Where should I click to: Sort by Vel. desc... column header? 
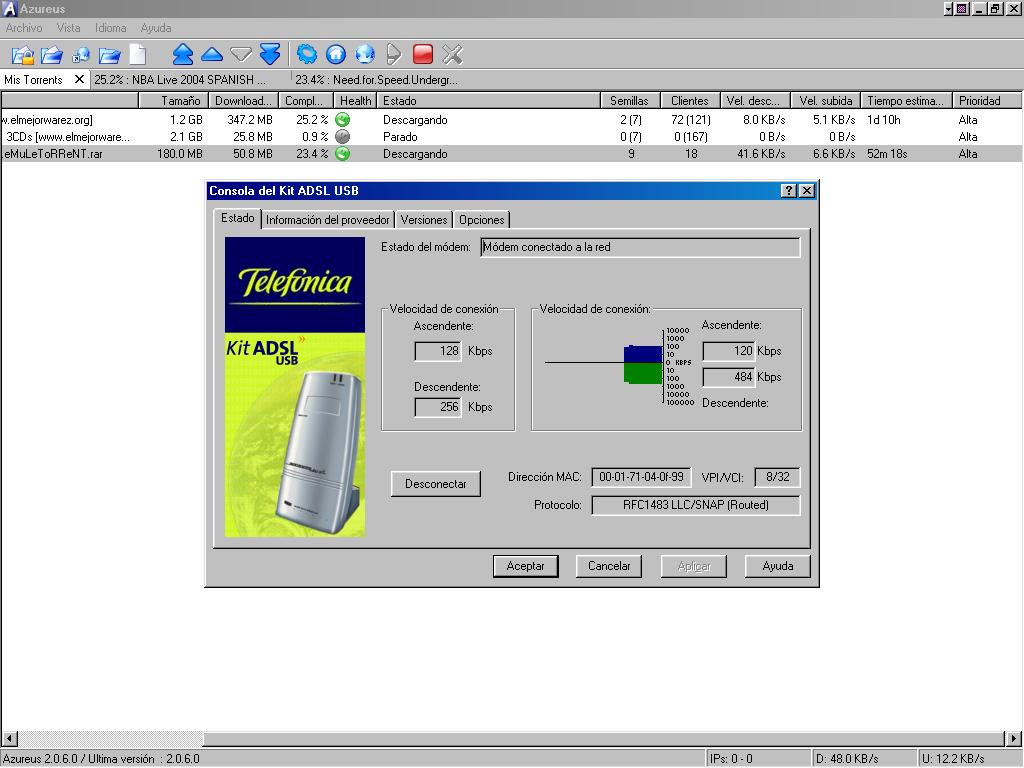(x=755, y=101)
